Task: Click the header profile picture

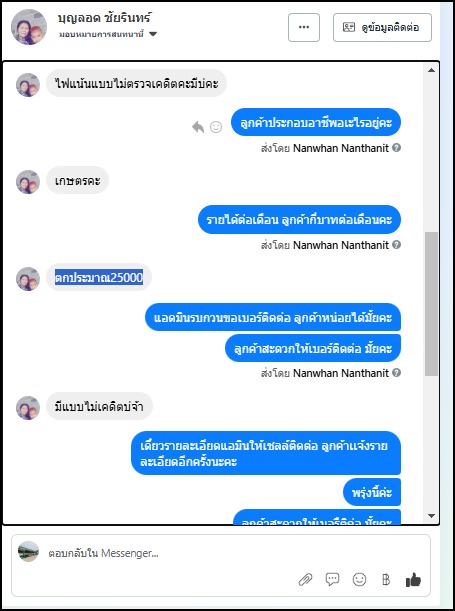Action: [x=29, y=27]
